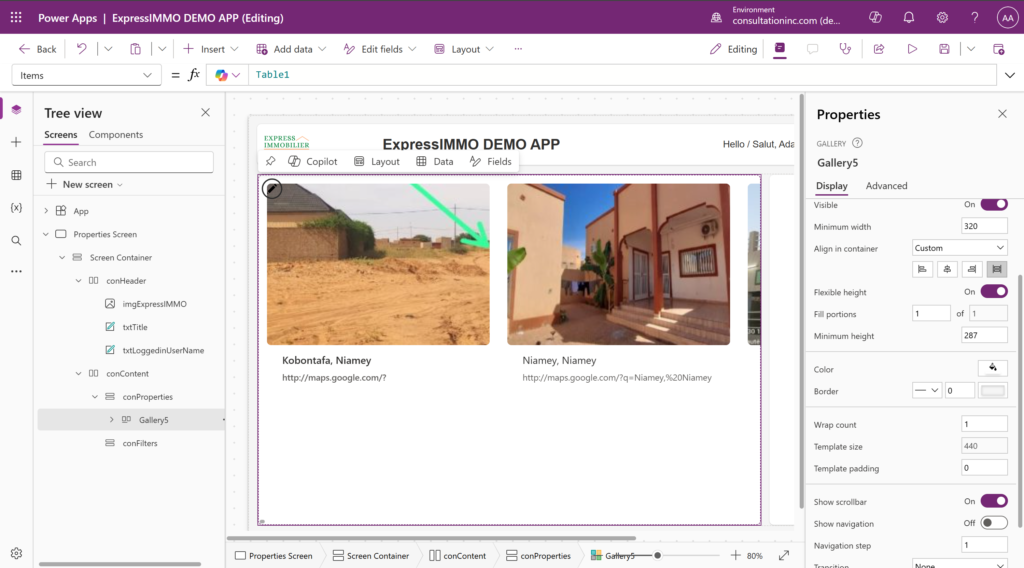This screenshot has height=568, width=1024.
Task: Select the first Align in container button
Action: pos(922,269)
